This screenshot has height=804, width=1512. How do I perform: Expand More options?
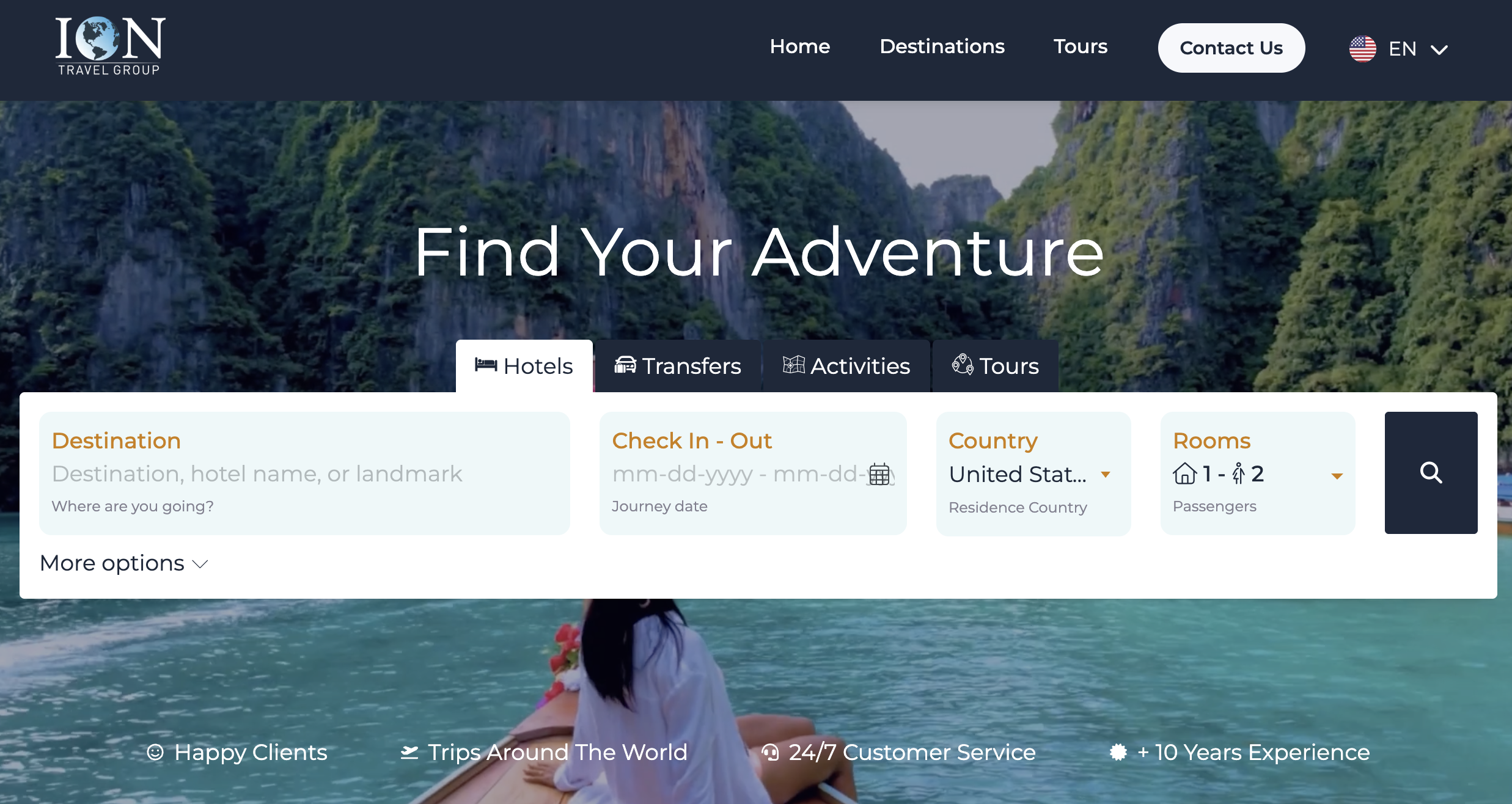point(124,563)
